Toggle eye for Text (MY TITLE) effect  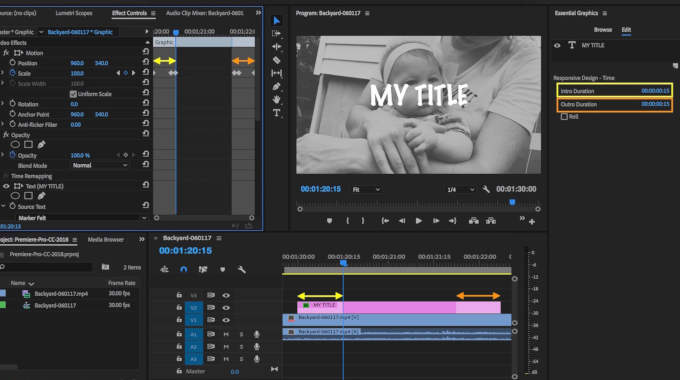pos(6,186)
